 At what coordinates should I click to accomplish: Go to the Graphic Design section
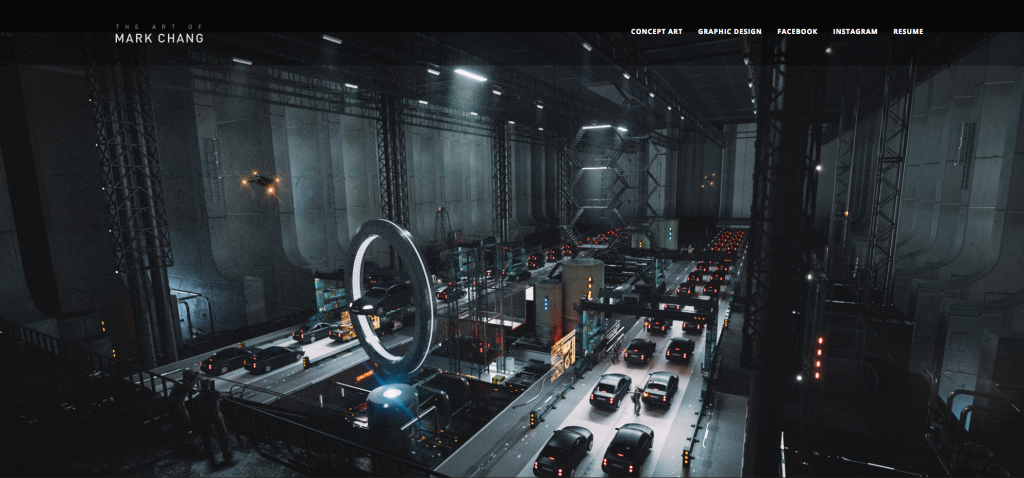pos(729,32)
